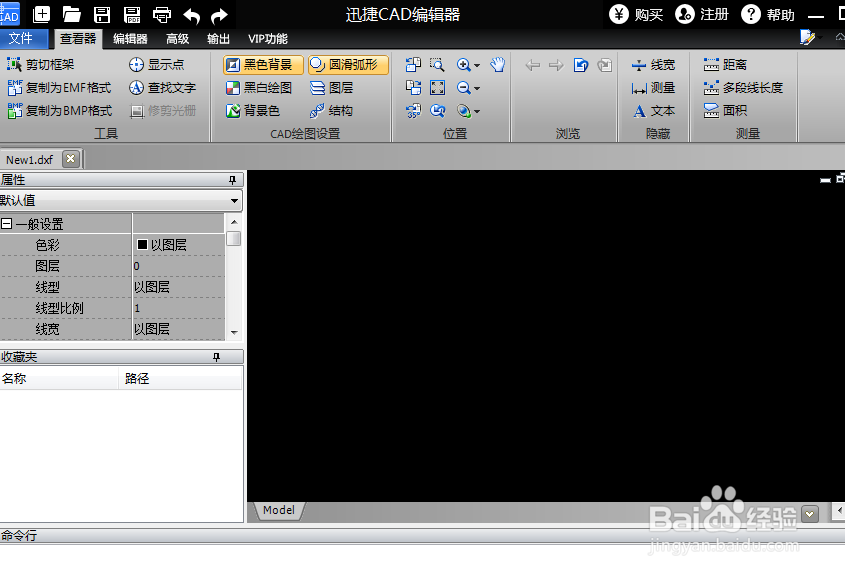Click the New file icon in title bar
This screenshot has height=575, width=845.
pos(41,15)
